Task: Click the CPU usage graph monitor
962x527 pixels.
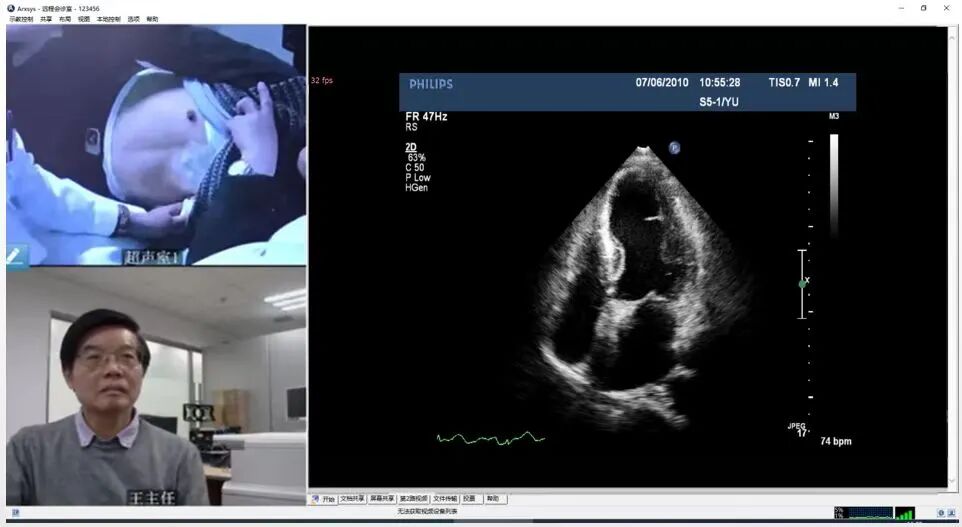Action: 863,513
